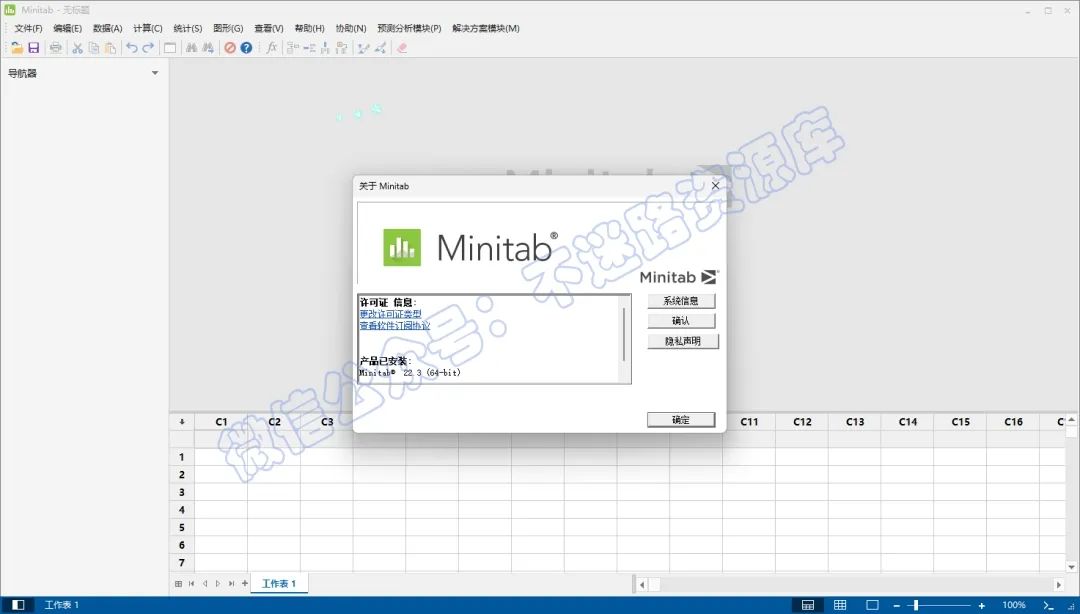
Task: Close the 关于 Minitab dialog
Action: pos(715,185)
